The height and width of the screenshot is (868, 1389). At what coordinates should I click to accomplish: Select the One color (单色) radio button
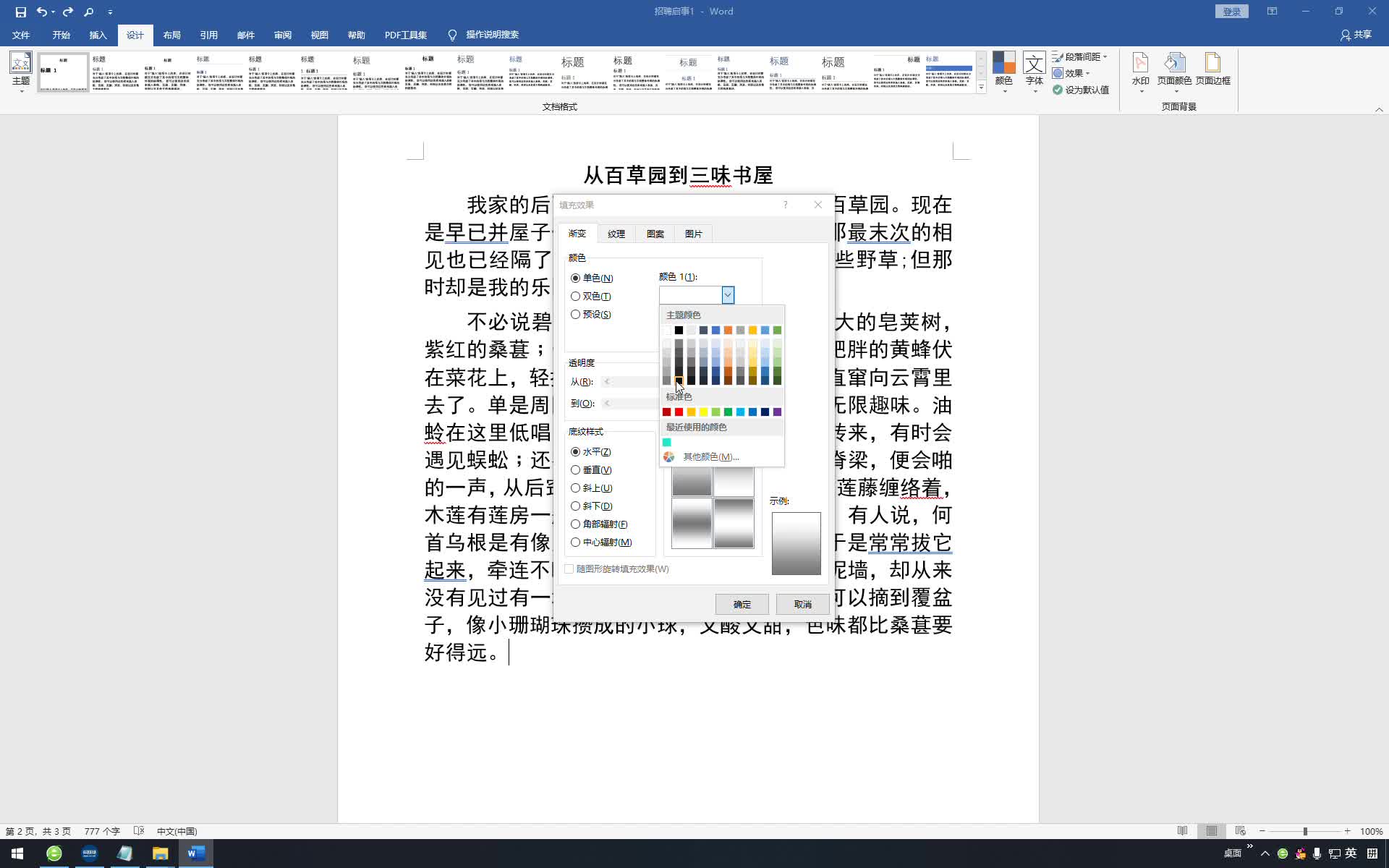pyautogui.click(x=576, y=278)
